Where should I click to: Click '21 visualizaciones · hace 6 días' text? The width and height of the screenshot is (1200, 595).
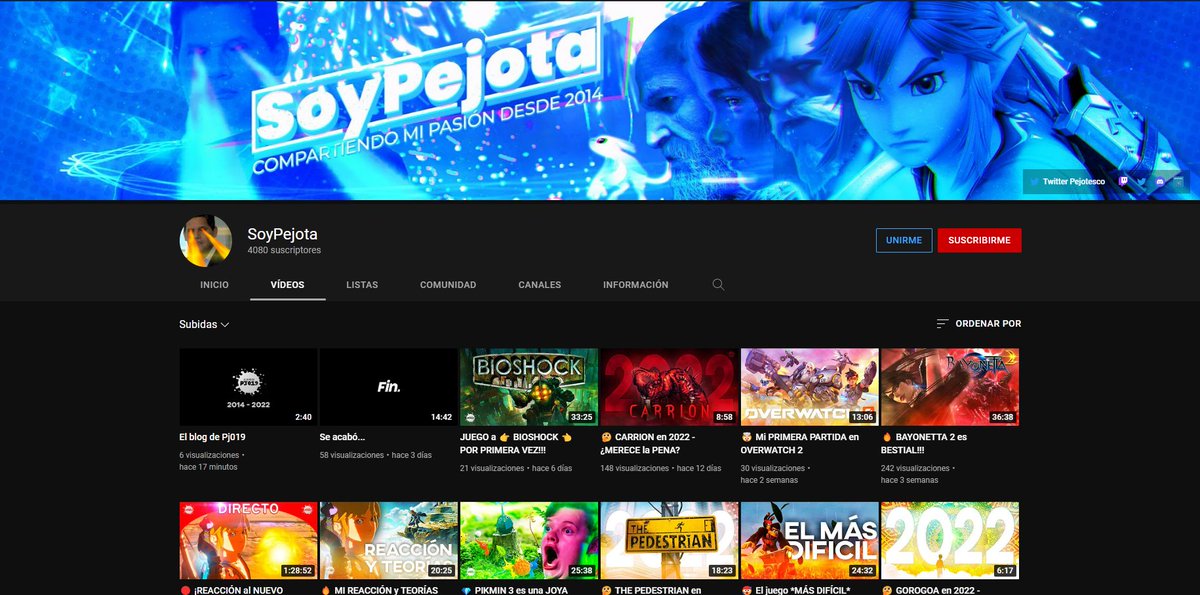(x=516, y=467)
